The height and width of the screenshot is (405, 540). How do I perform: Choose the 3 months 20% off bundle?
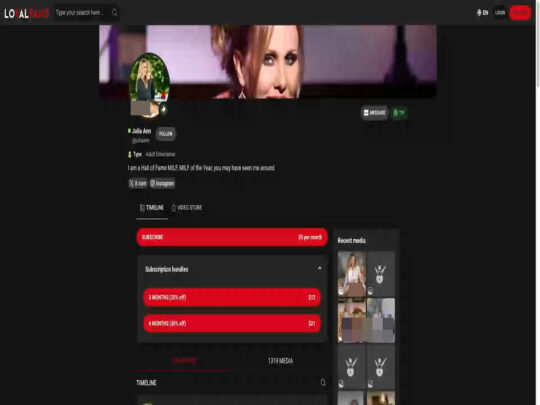232,297
